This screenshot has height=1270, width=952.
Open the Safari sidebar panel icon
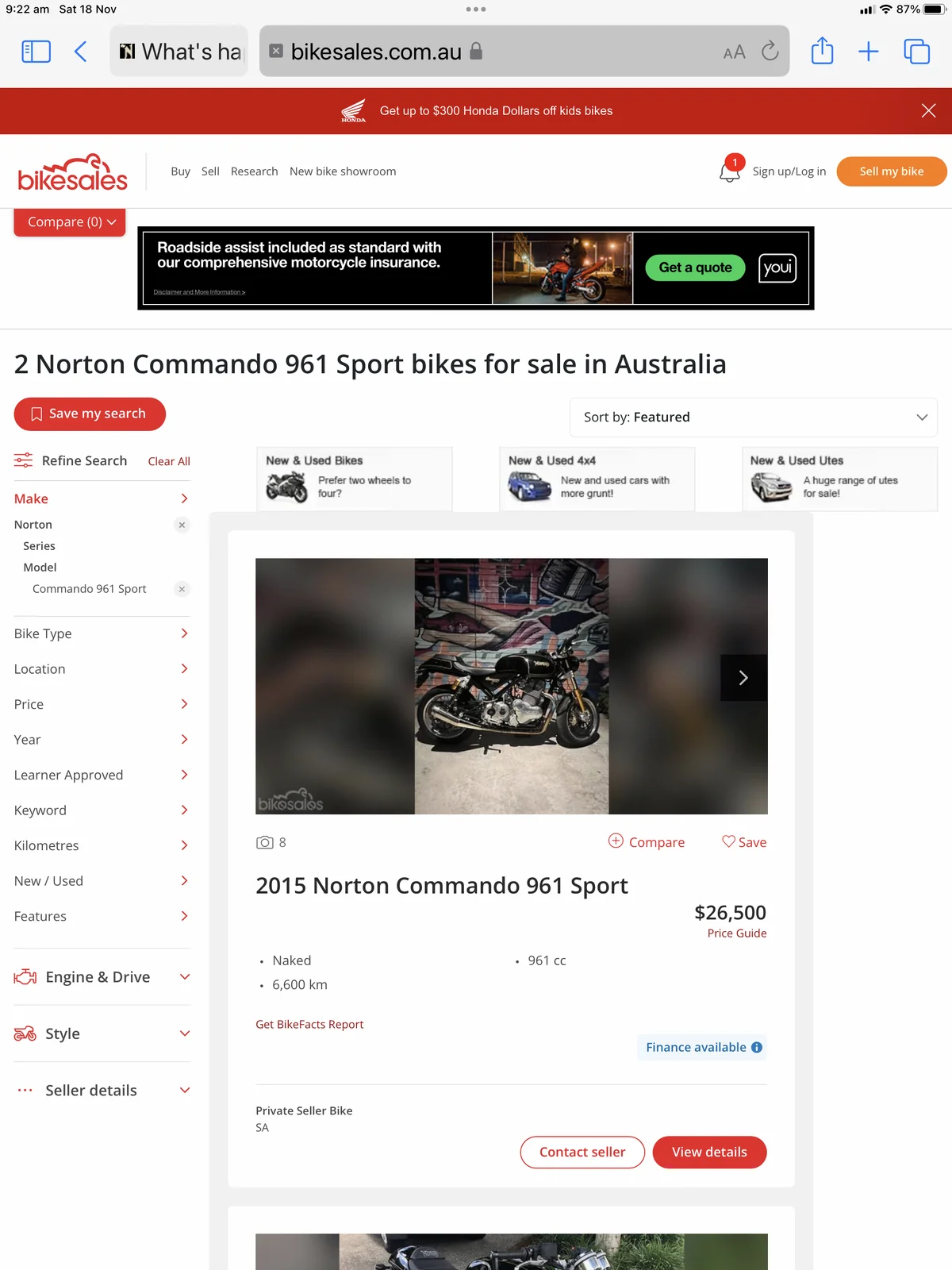[x=36, y=52]
